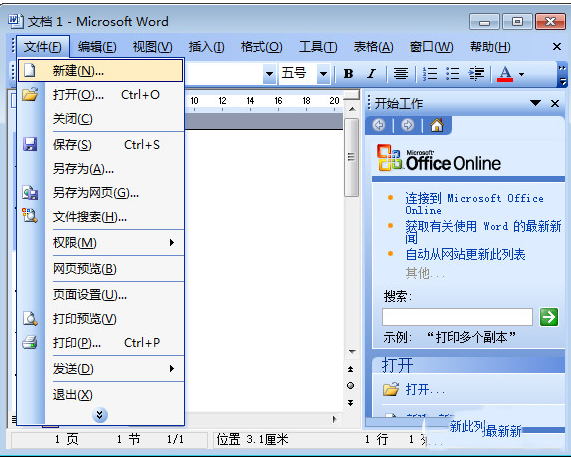Viewport: 571px width, 457px height.
Task: Click the open folder icon in menu
Action: click(x=30, y=94)
